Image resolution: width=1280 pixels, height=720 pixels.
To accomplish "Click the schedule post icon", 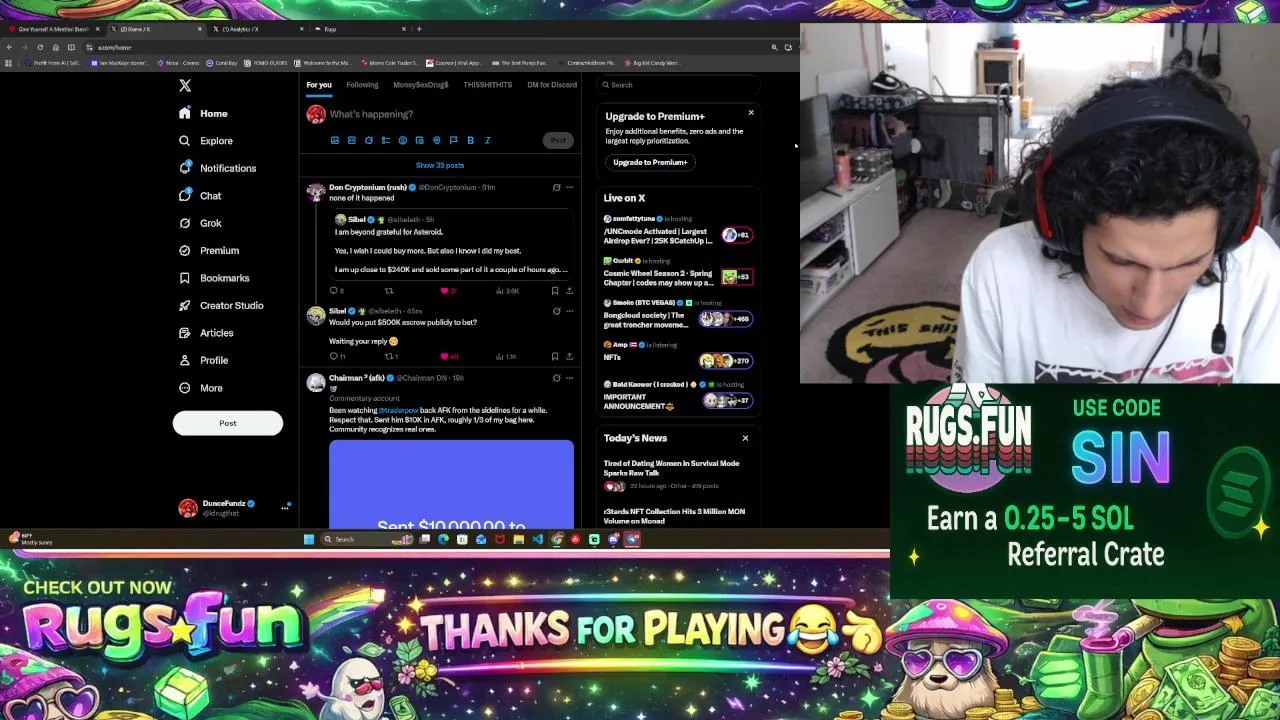I will [420, 140].
